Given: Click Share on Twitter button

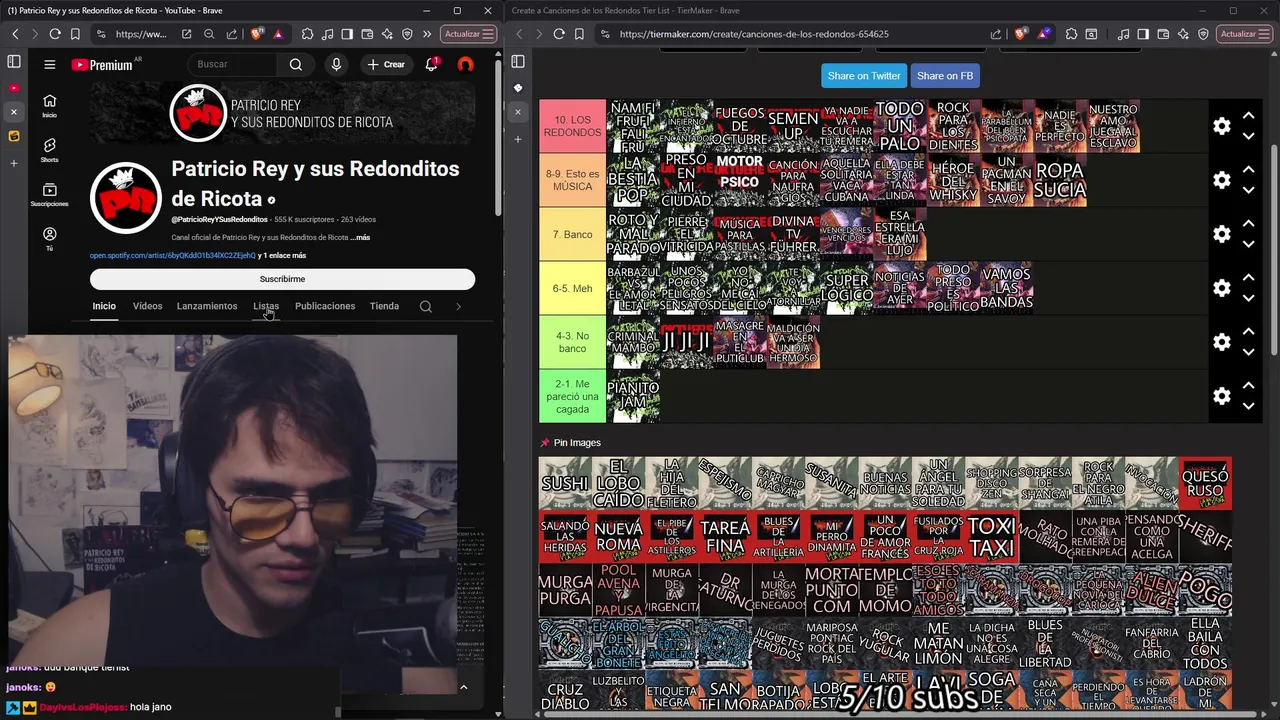Looking at the screenshot, I should [x=864, y=76].
